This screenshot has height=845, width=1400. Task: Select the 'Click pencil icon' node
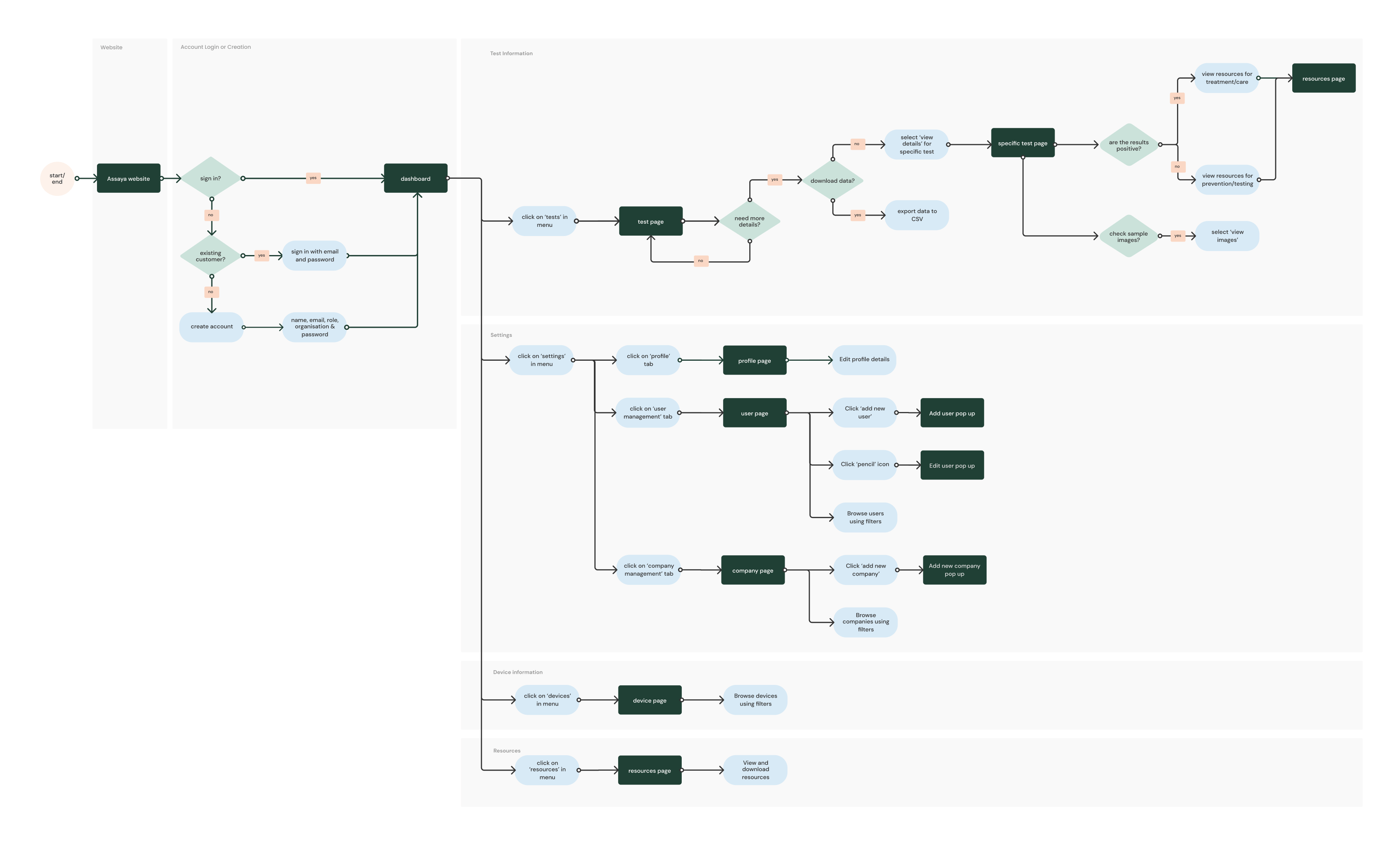pos(865,464)
